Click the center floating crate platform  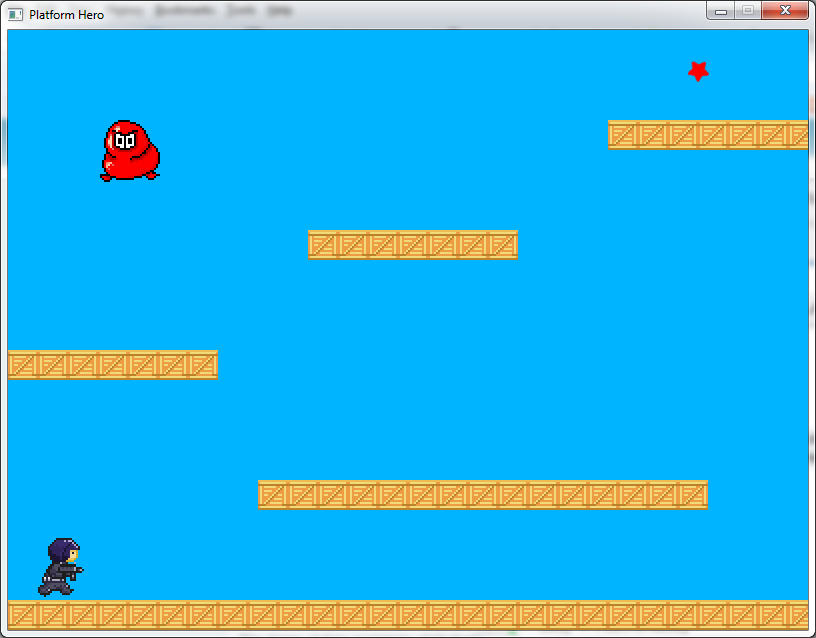412,245
